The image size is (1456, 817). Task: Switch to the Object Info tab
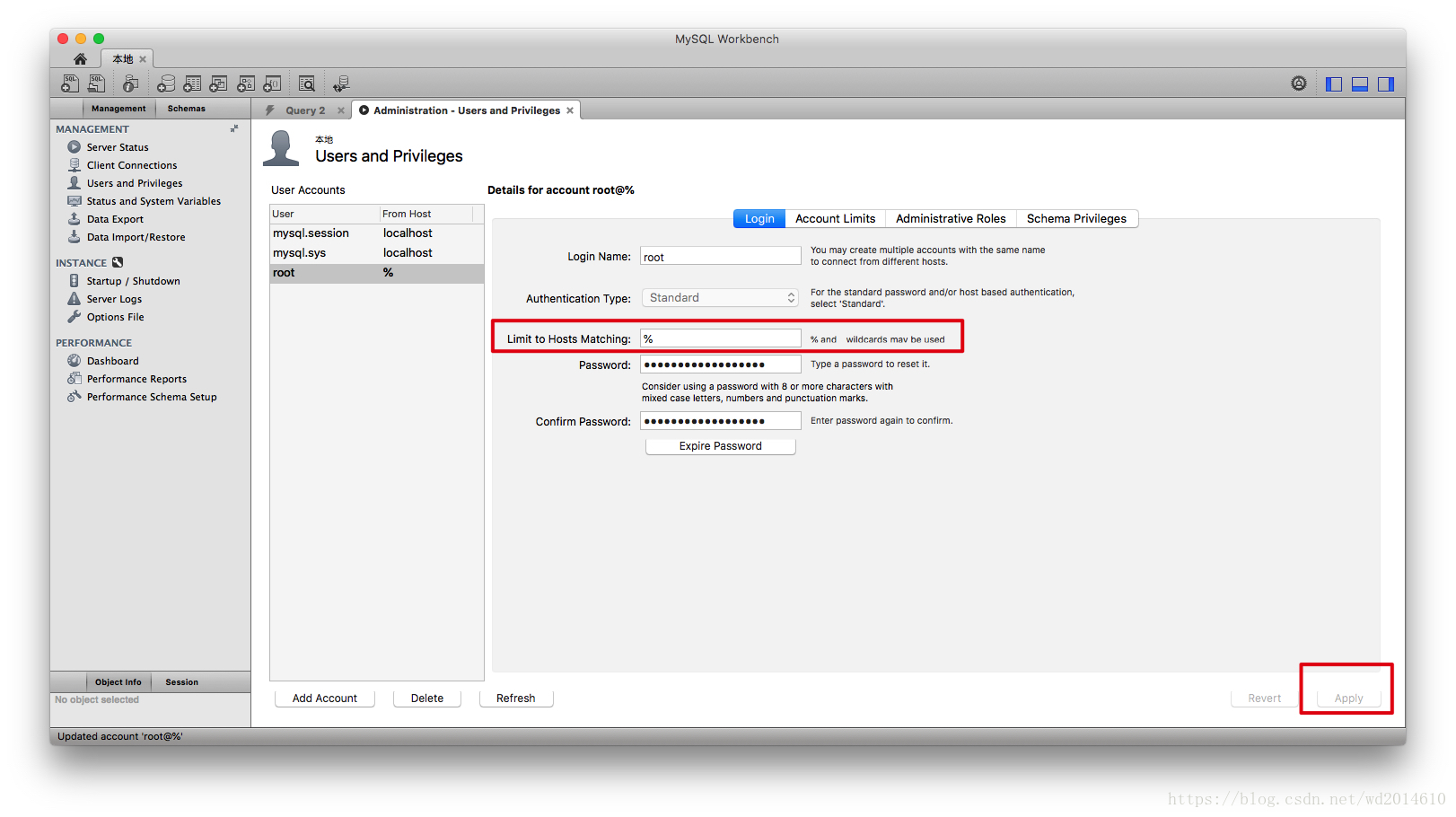point(118,682)
